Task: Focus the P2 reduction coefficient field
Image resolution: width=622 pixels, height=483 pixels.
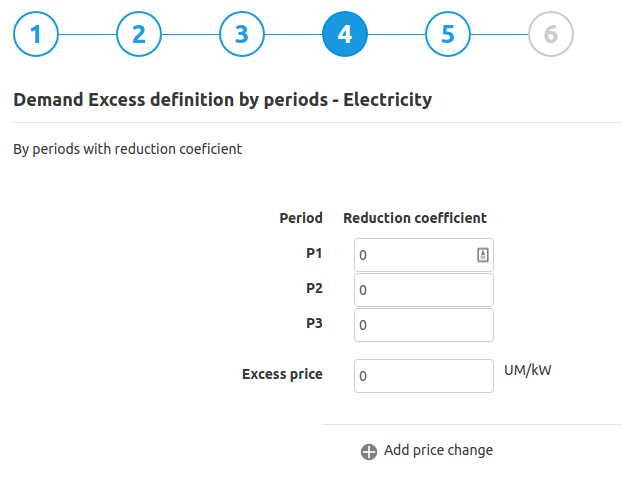Action: click(424, 290)
